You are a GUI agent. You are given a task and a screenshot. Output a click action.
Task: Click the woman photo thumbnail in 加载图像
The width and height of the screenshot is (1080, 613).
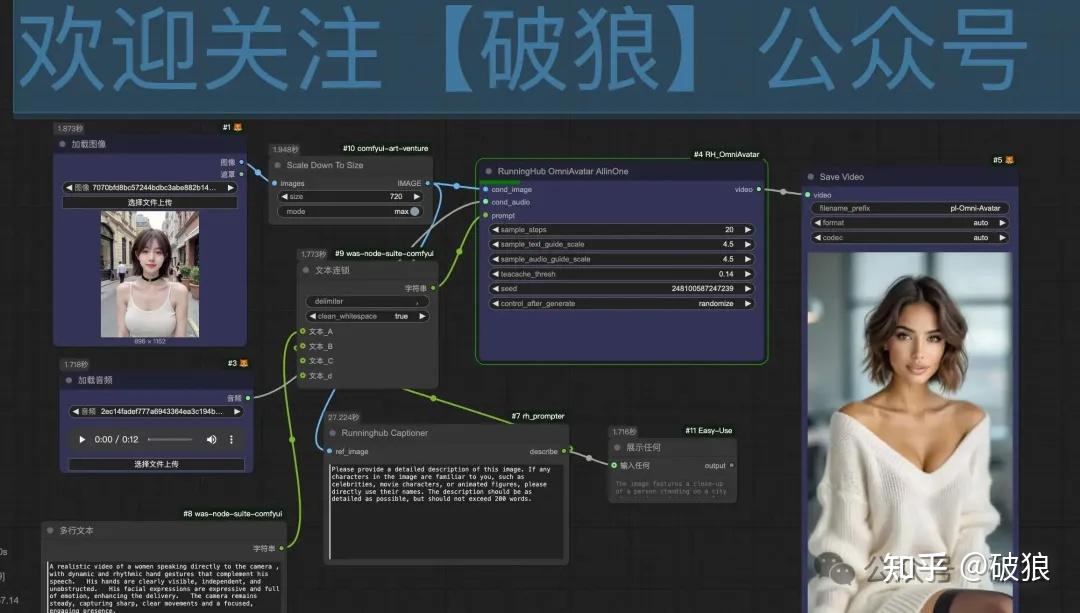point(151,274)
